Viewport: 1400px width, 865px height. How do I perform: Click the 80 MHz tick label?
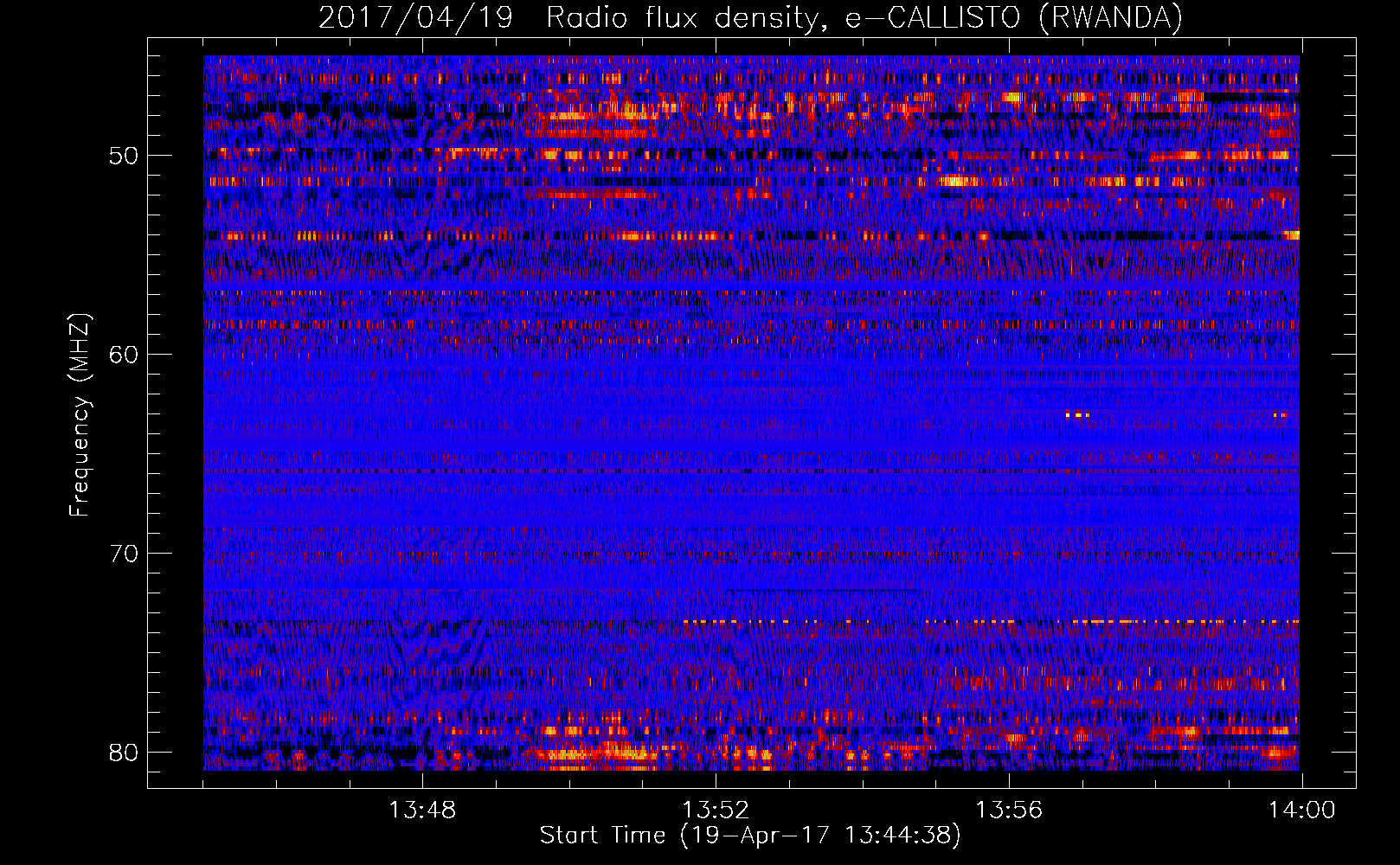click(124, 753)
